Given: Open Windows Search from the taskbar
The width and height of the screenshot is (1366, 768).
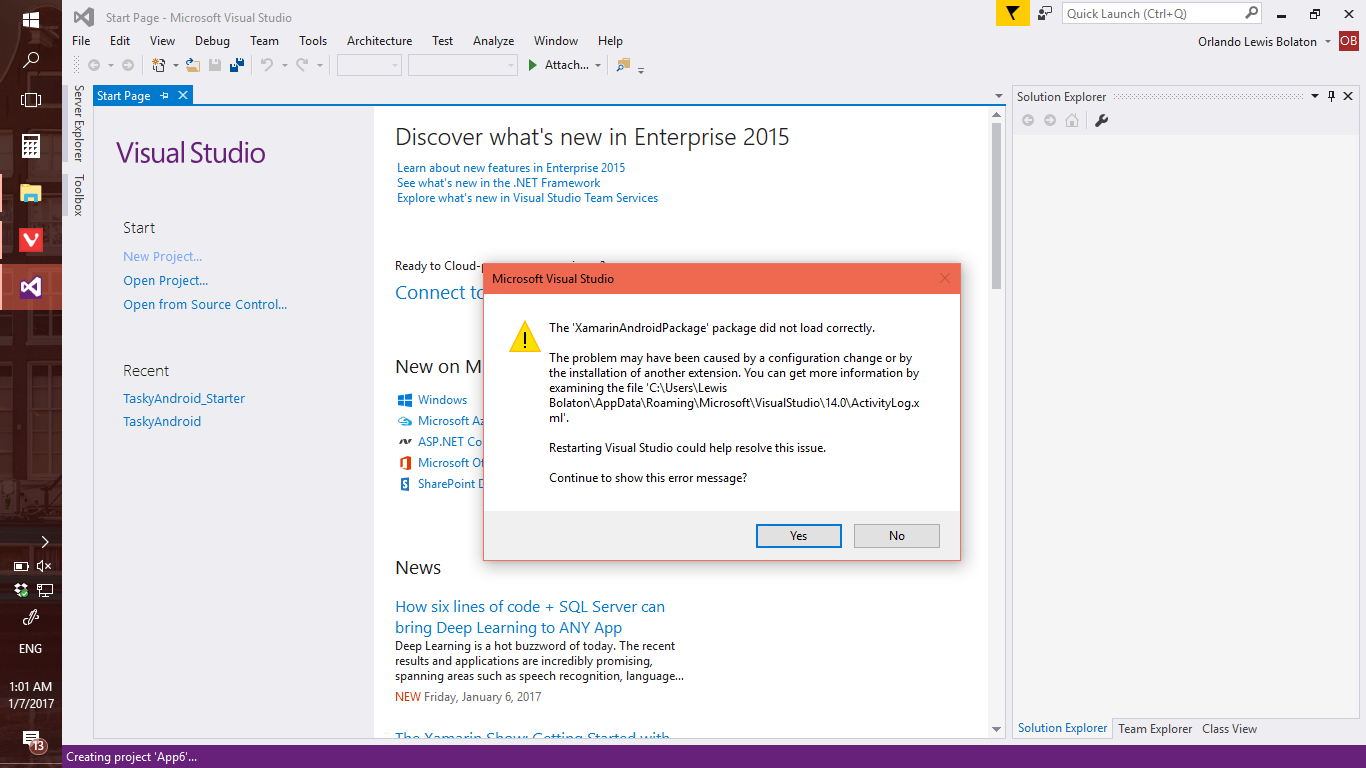Looking at the screenshot, I should (31, 60).
